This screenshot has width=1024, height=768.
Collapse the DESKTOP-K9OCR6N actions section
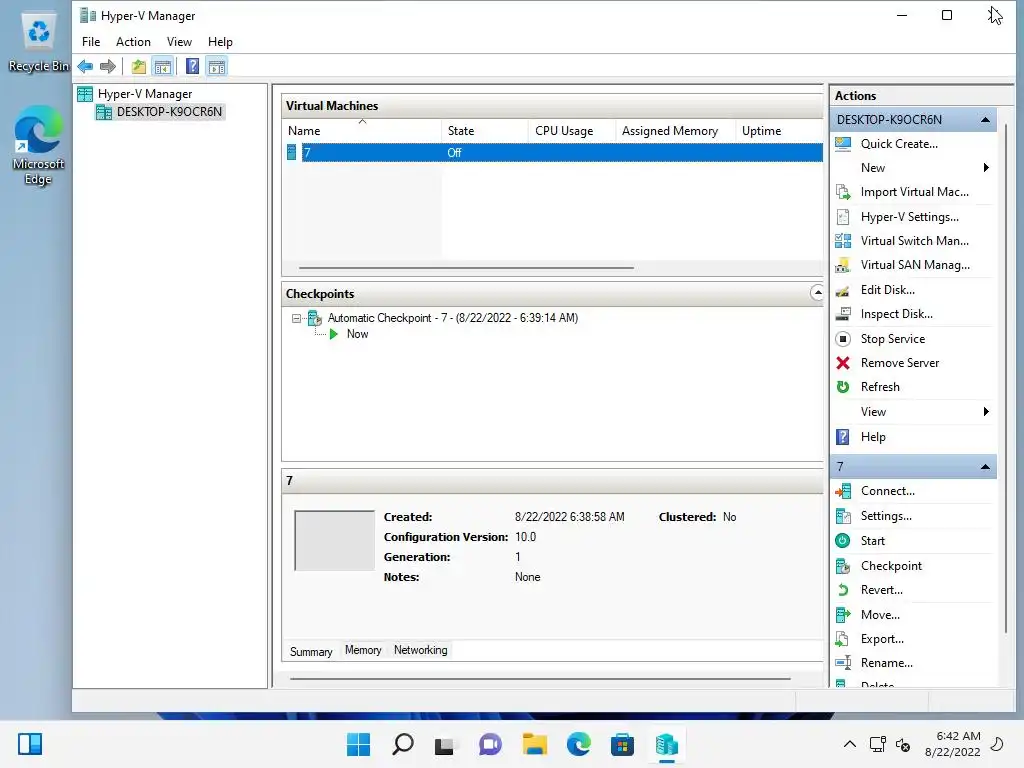pos(985,120)
